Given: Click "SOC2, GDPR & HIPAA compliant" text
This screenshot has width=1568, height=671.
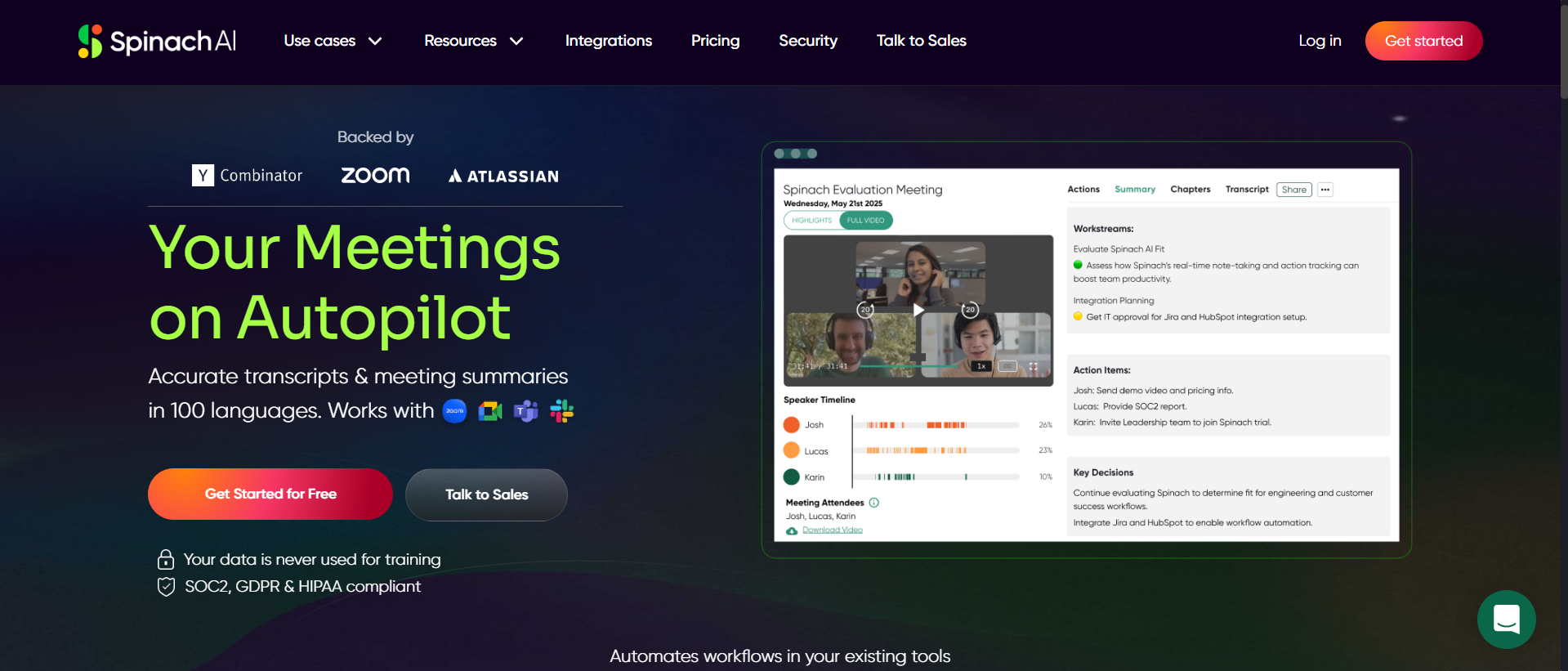Looking at the screenshot, I should [x=302, y=587].
